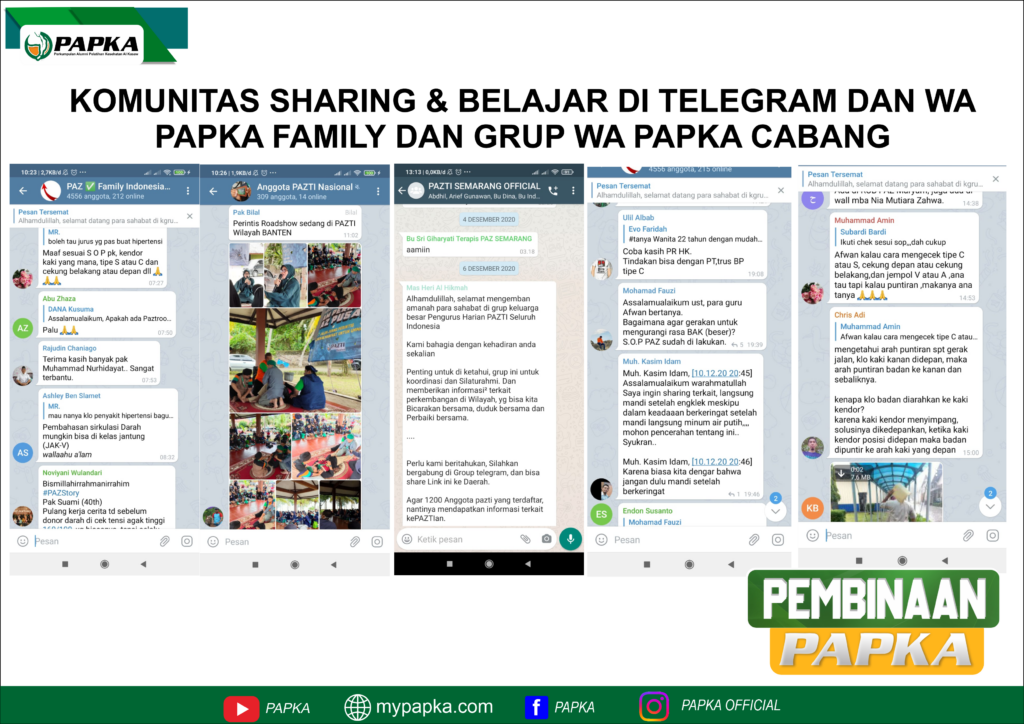
Task: Tap back arrow in PAZ Family Indonesia header
Action: click(24, 191)
